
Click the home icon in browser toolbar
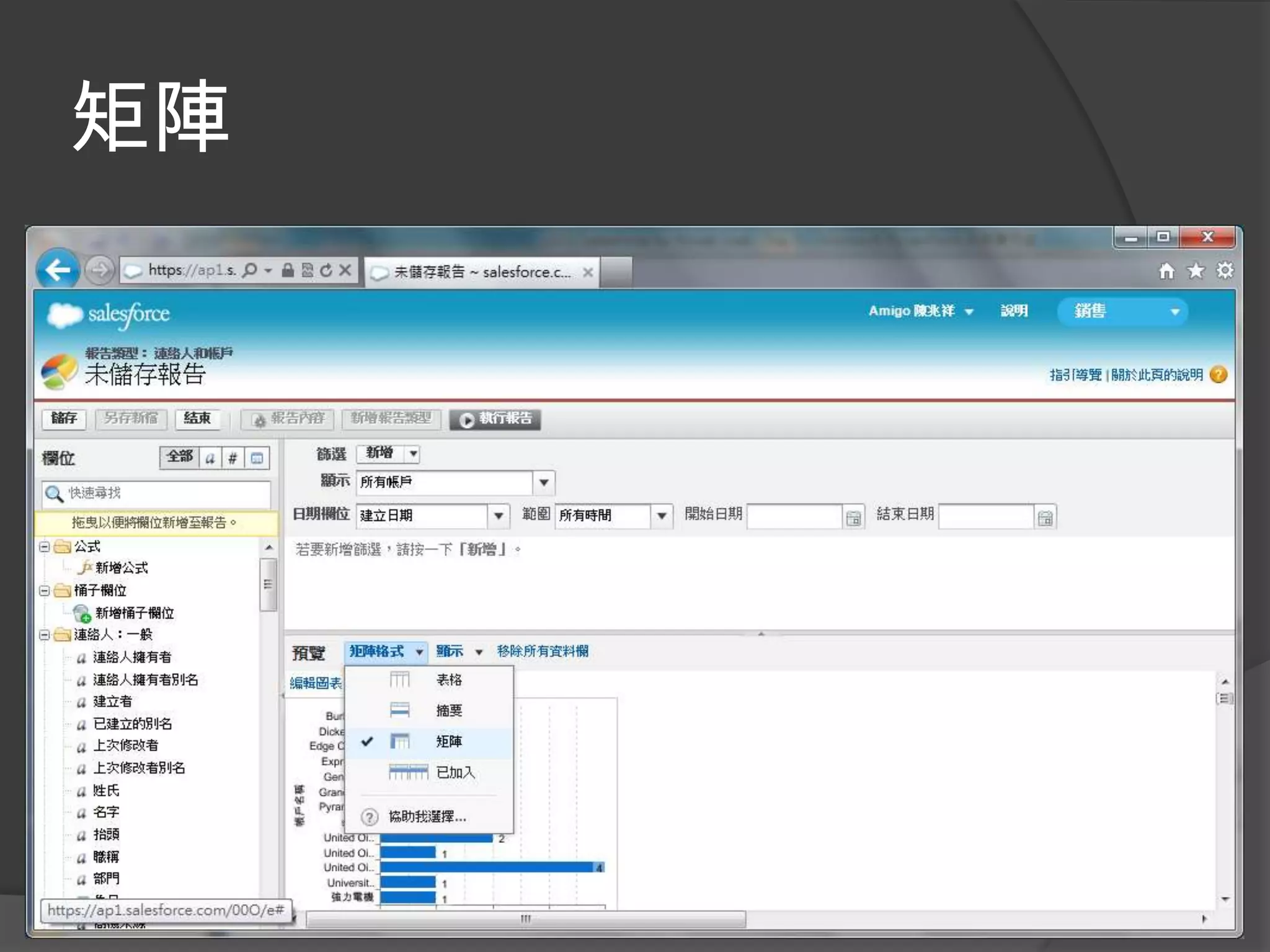pos(1166,271)
